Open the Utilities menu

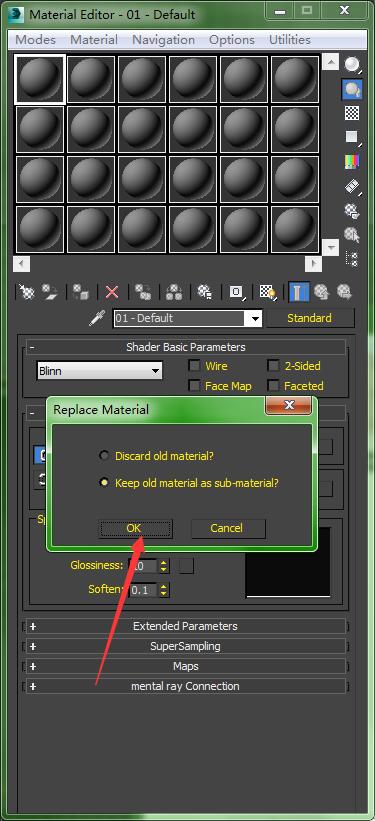(290, 40)
